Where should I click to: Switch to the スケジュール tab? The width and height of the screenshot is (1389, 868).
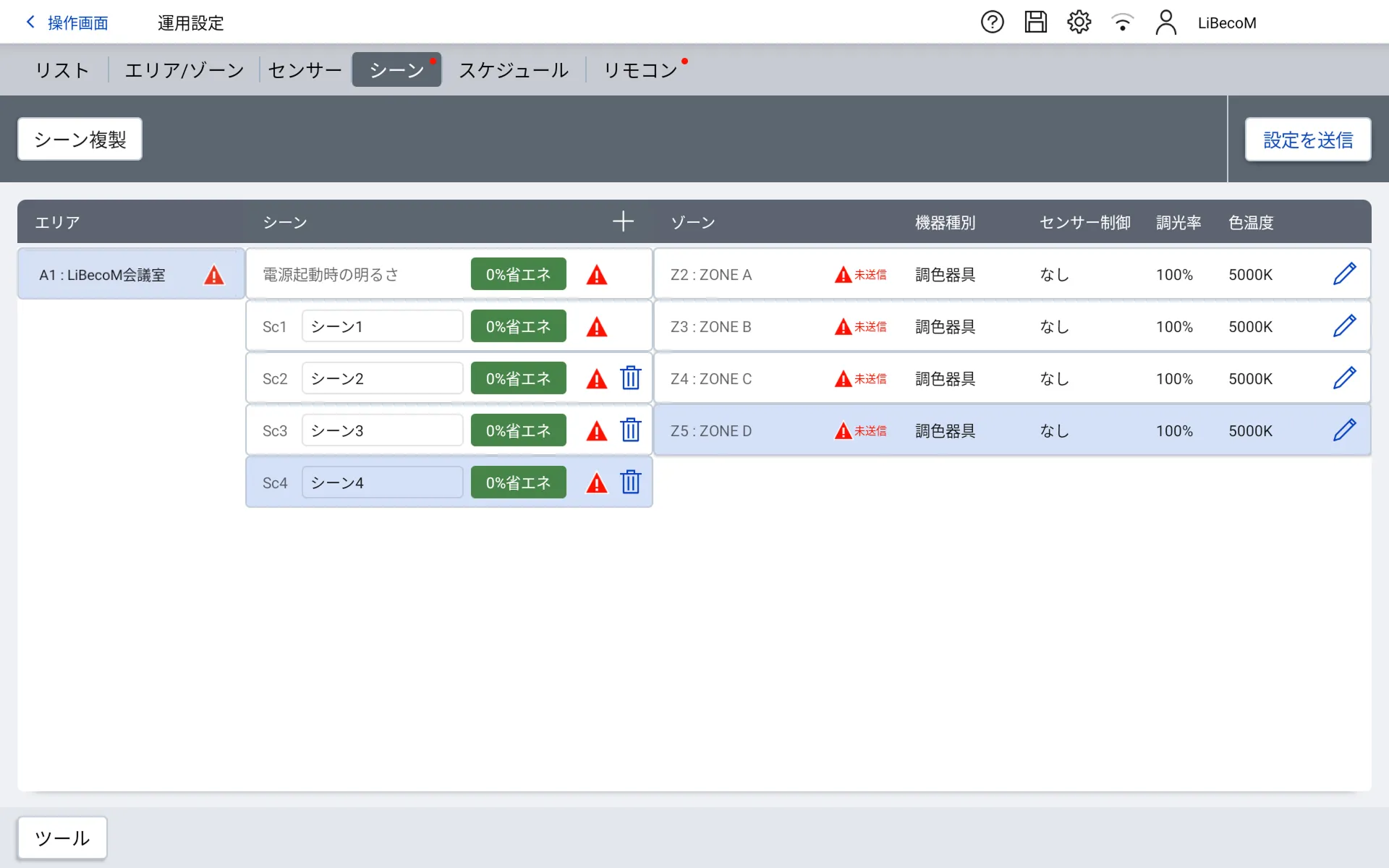(x=514, y=70)
